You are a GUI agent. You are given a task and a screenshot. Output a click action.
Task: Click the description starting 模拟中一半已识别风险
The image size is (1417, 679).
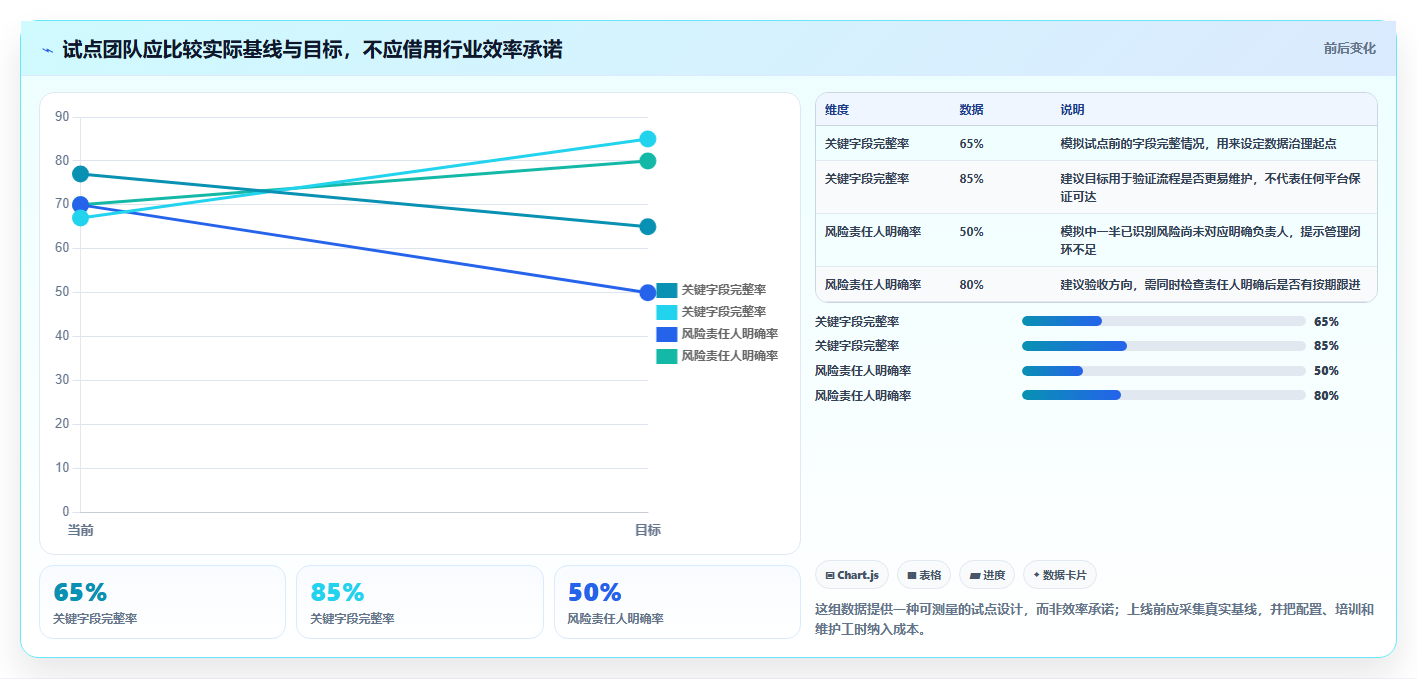click(x=1210, y=241)
